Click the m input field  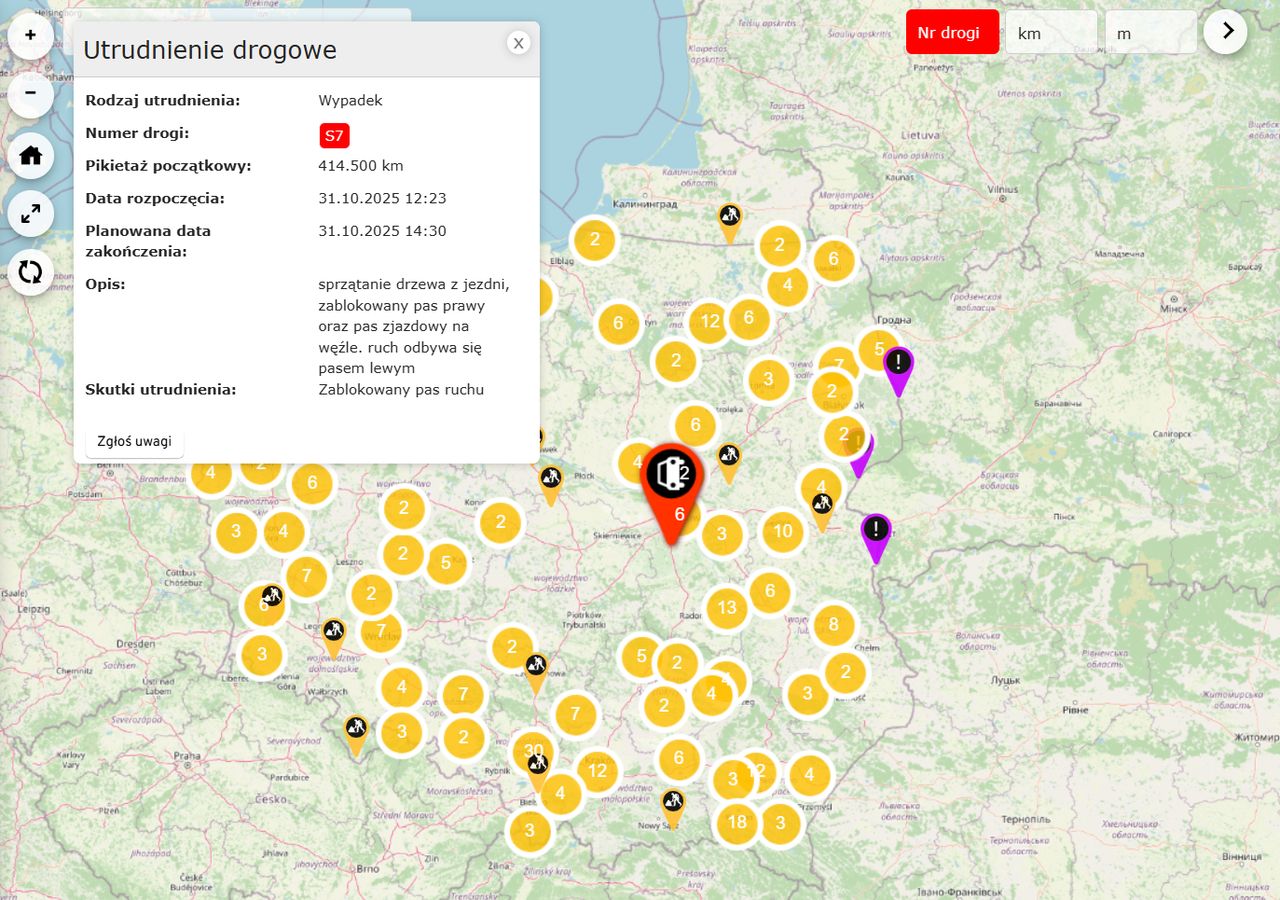click(1149, 32)
